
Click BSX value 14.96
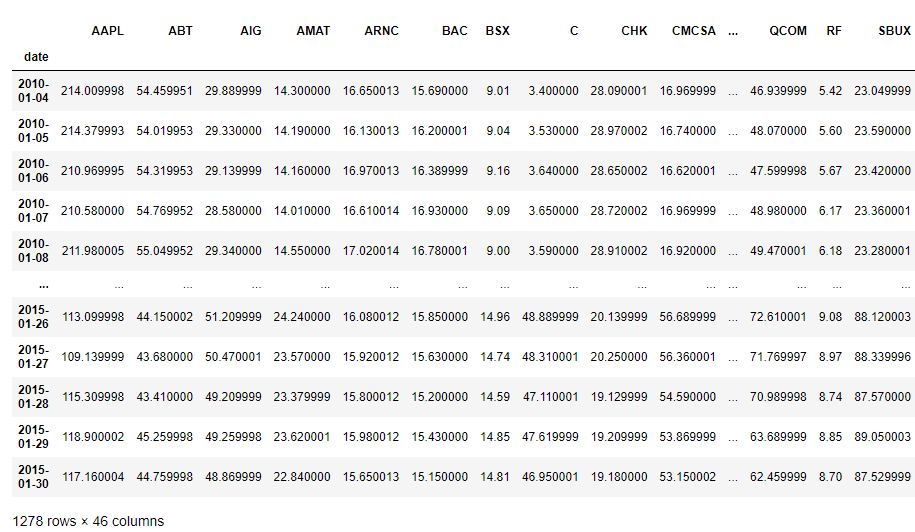[x=495, y=317]
